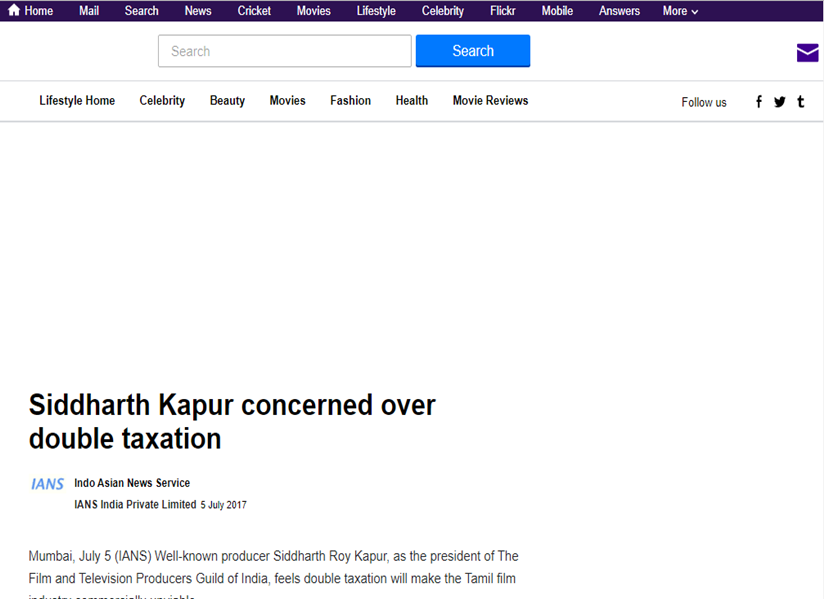Screen dimensions: 824x599
Task: Click the article paragraph starting 'Mumbai, July 5'
Action: click(x=273, y=576)
